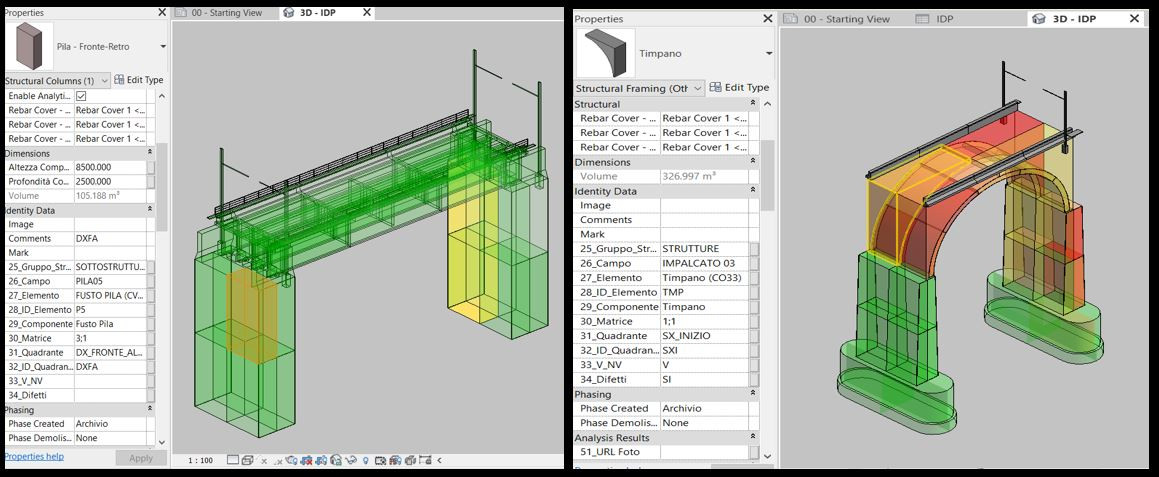Toggle the 34_Difetti checkbox in right panel
Screen dimensions: 1159x477
click(755, 380)
